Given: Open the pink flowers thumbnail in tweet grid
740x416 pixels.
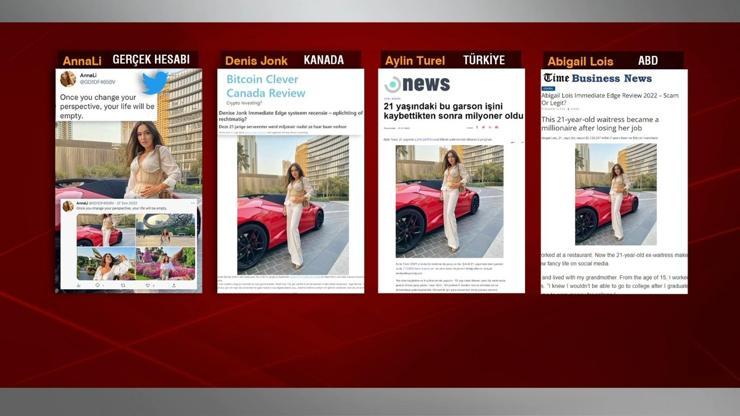Looking at the screenshot, I should pyautogui.click(x=165, y=263).
